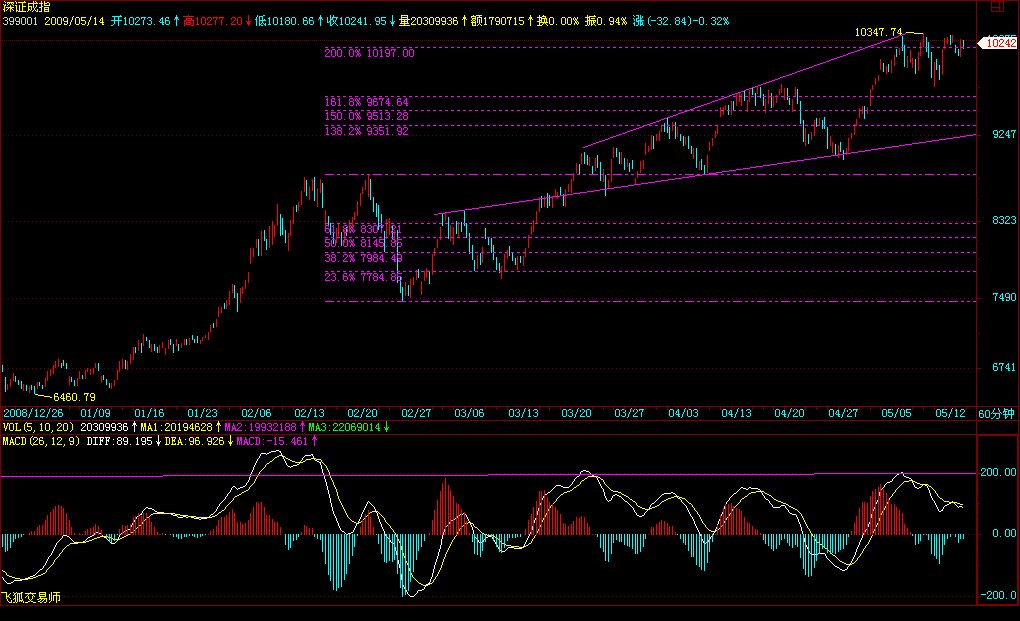Click the 飞狐交易师 software label

coord(31,598)
